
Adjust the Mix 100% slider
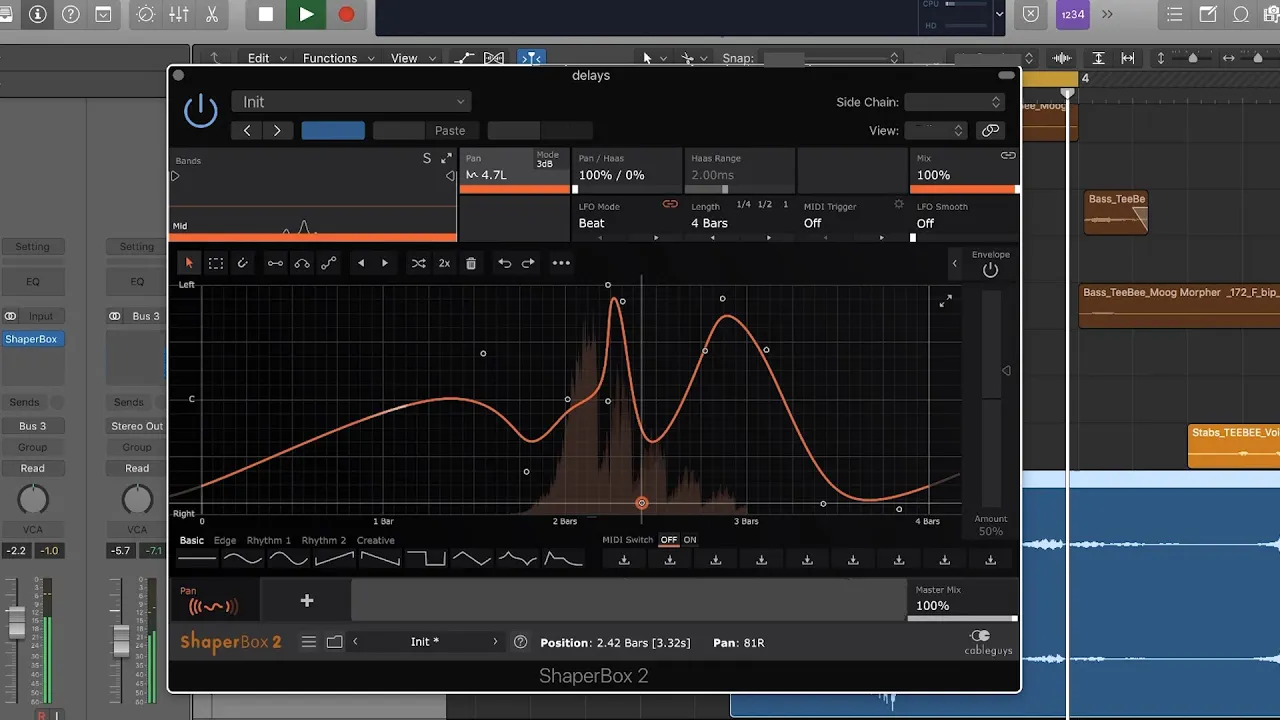(964, 189)
